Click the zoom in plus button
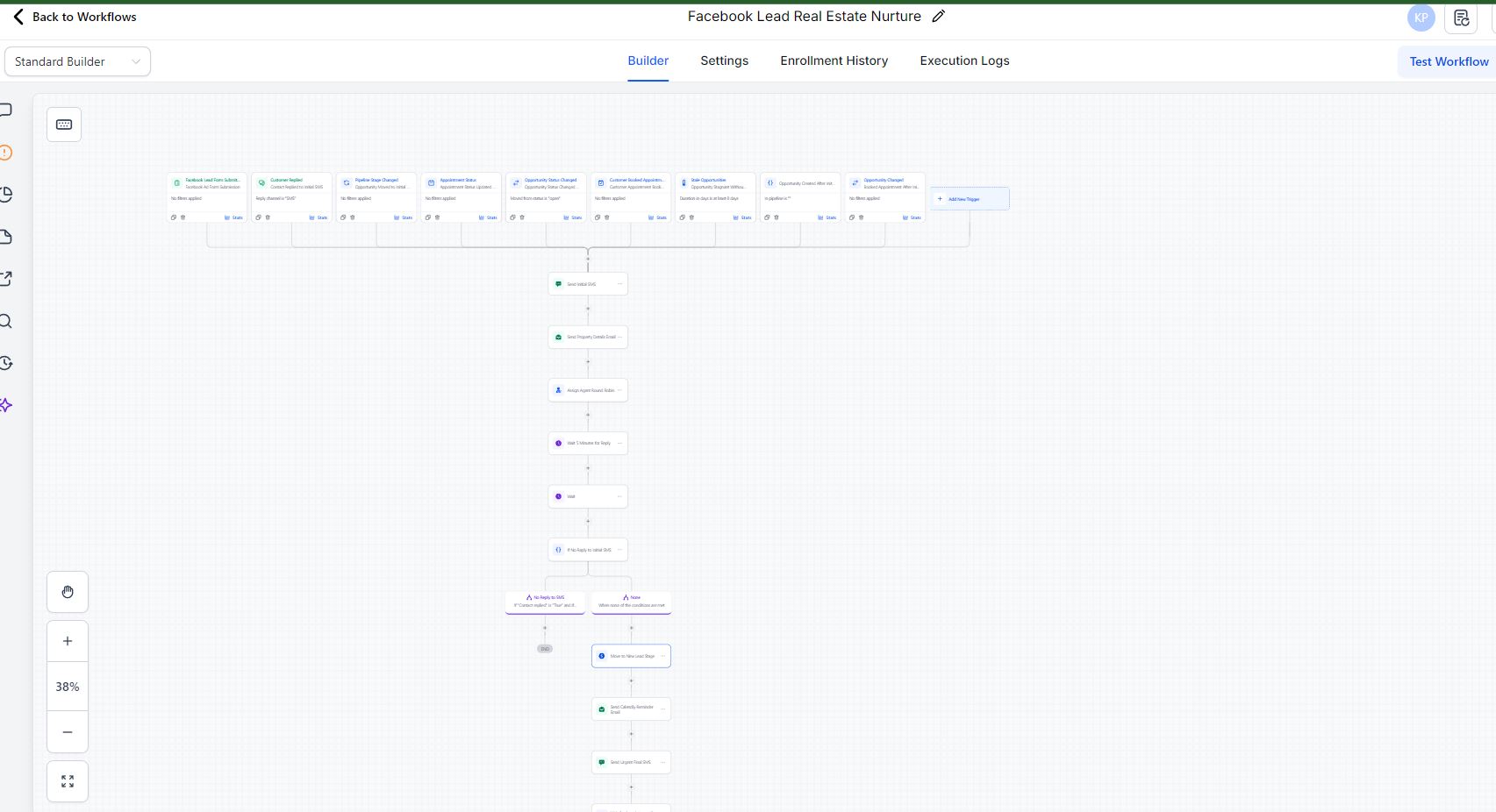1496x812 pixels. coord(68,641)
